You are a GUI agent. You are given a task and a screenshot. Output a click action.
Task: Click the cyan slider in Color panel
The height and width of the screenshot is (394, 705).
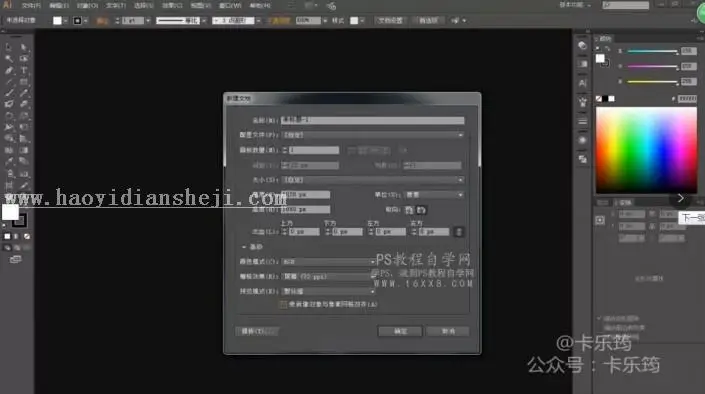click(x=652, y=51)
